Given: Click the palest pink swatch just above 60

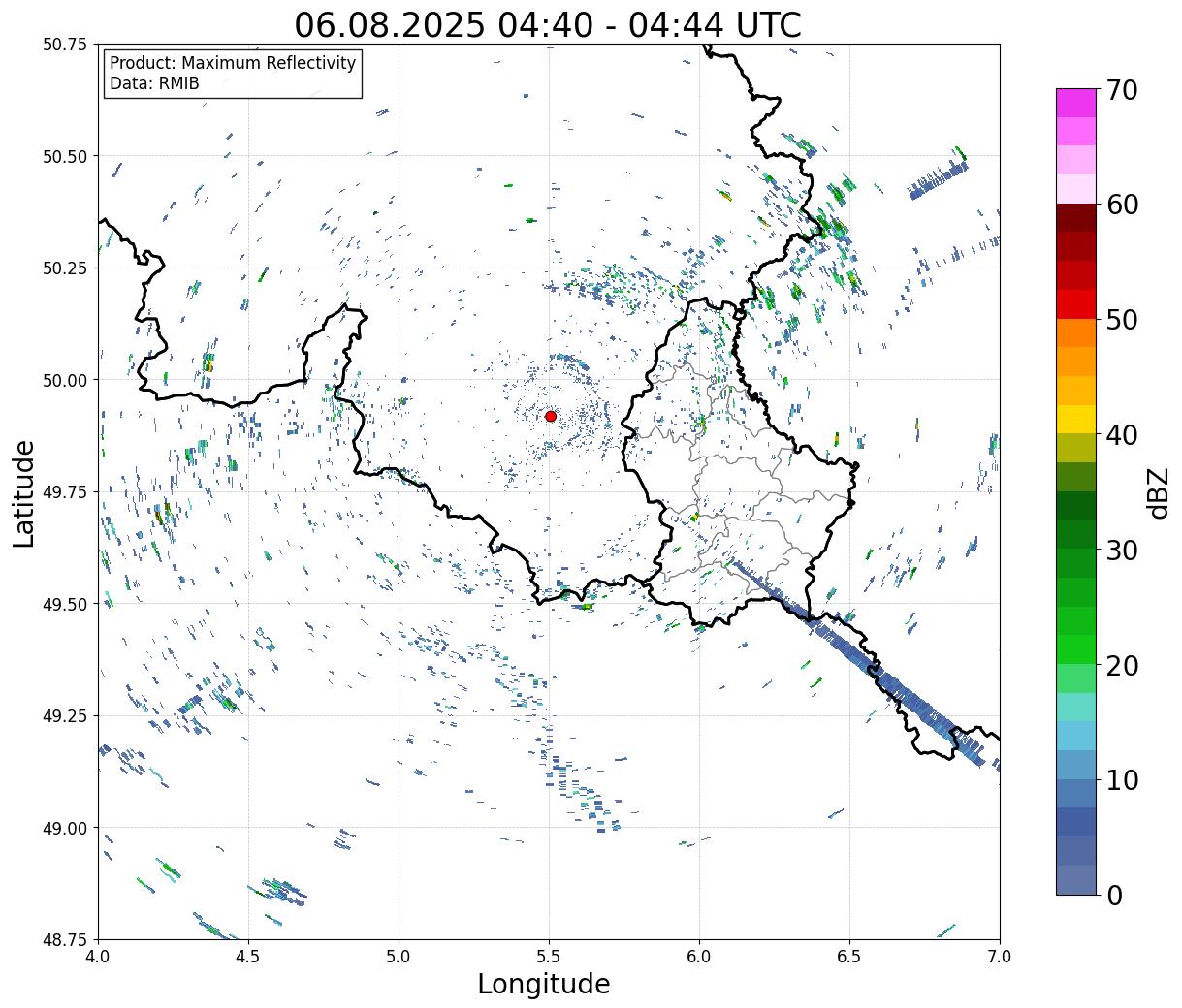Looking at the screenshot, I should [x=1076, y=189].
